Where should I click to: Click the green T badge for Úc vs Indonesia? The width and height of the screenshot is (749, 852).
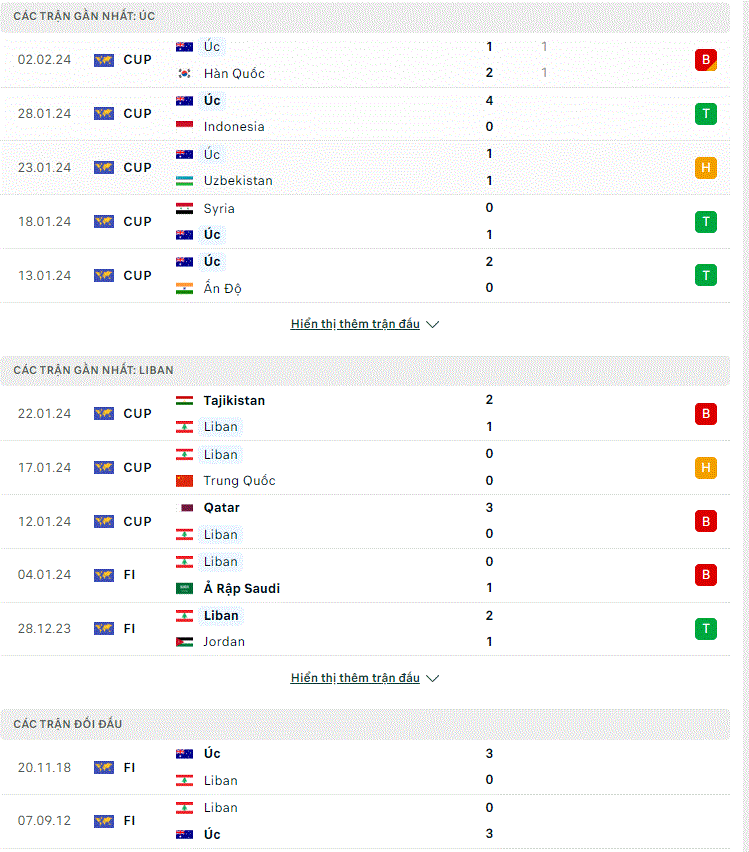pos(706,114)
